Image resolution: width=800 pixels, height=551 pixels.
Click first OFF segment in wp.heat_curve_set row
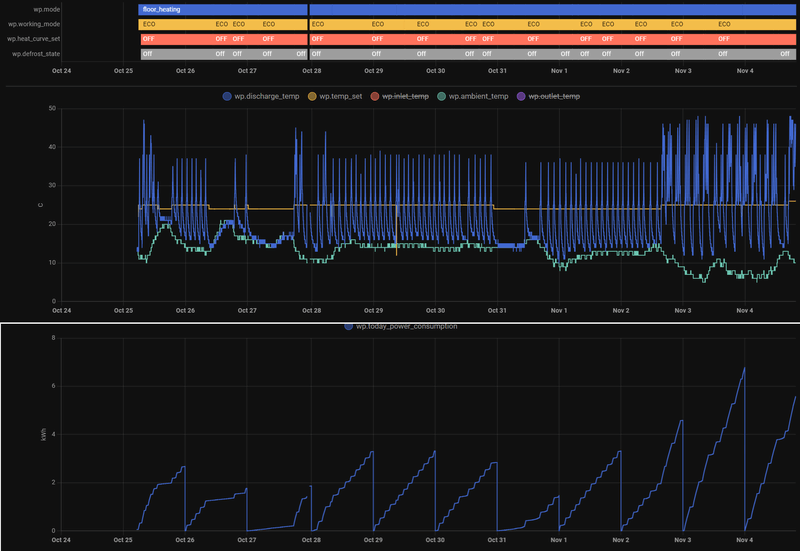click(178, 39)
